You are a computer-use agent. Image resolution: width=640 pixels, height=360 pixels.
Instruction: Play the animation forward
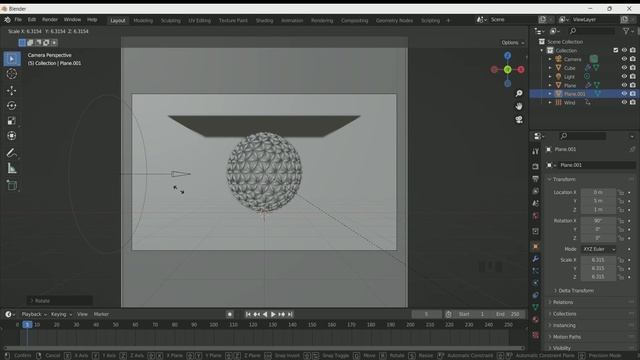point(273,314)
